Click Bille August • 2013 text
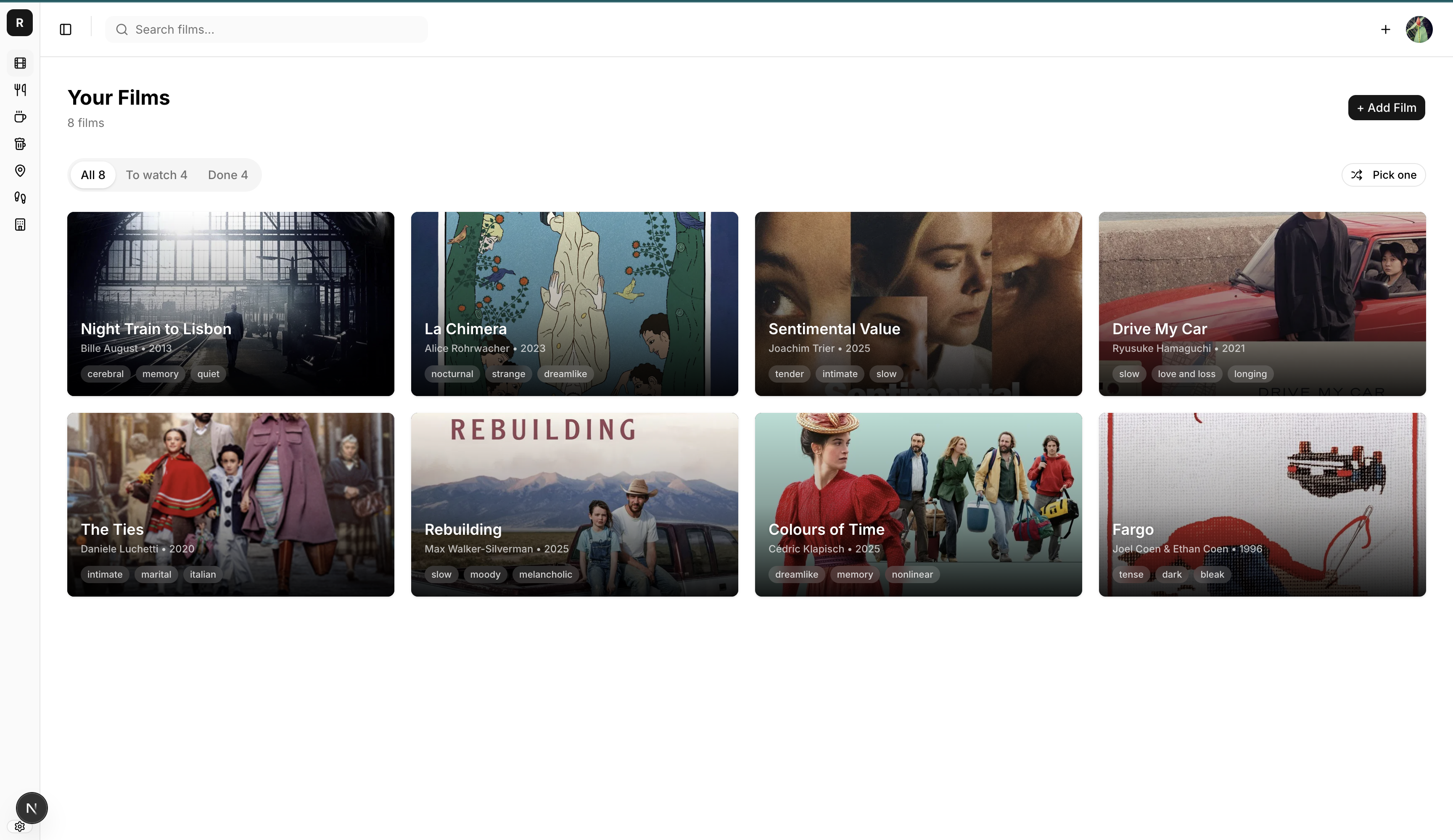This screenshot has width=1453, height=840. click(x=126, y=348)
